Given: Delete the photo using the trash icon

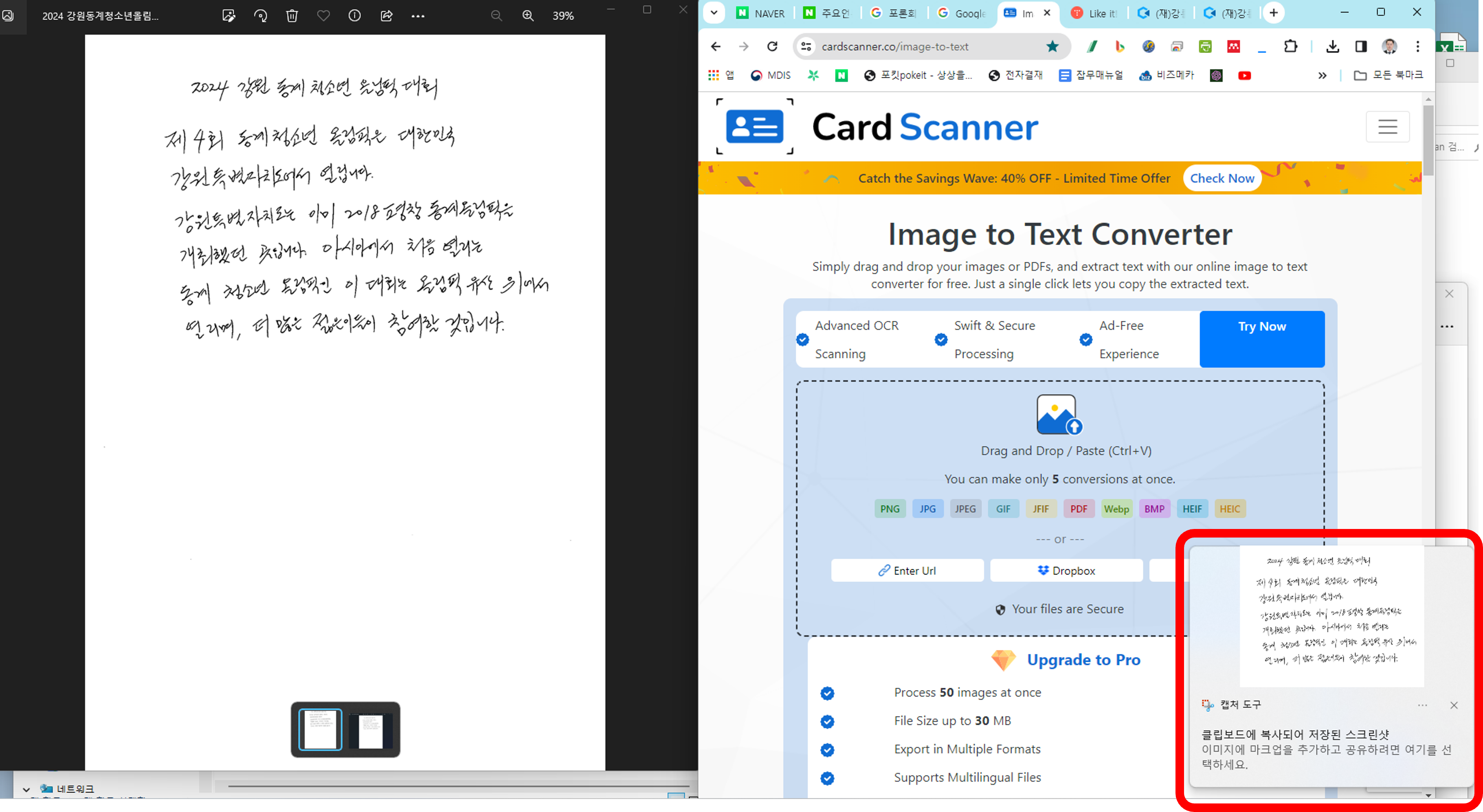Looking at the screenshot, I should pyautogui.click(x=292, y=15).
